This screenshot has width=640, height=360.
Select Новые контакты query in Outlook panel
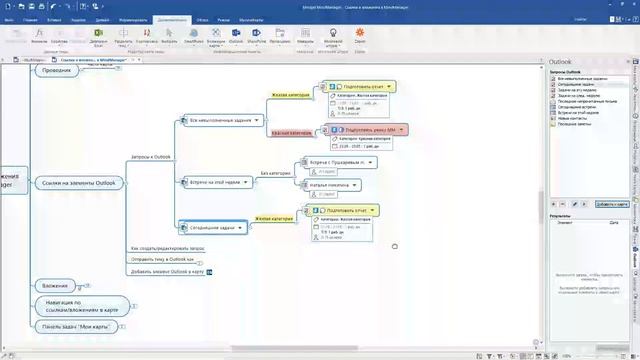(571, 118)
